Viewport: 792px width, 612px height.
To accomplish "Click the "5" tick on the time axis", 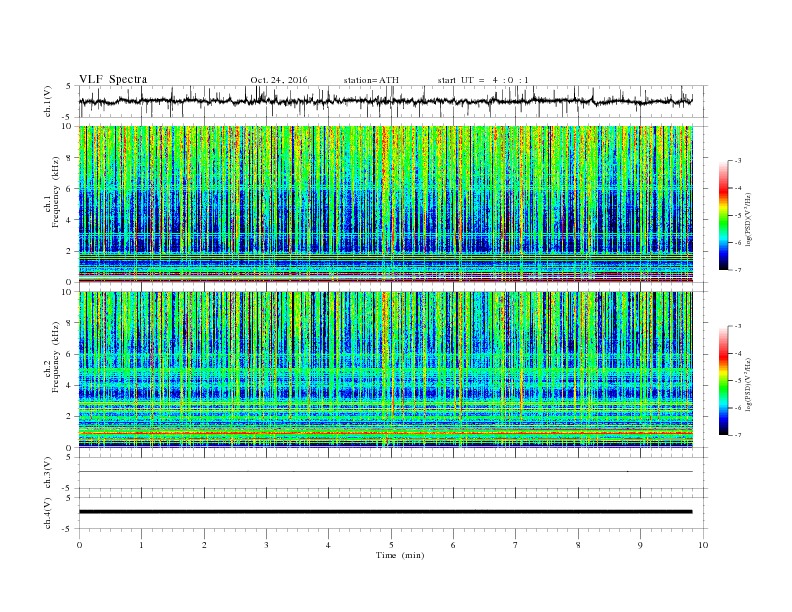I will tap(391, 545).
